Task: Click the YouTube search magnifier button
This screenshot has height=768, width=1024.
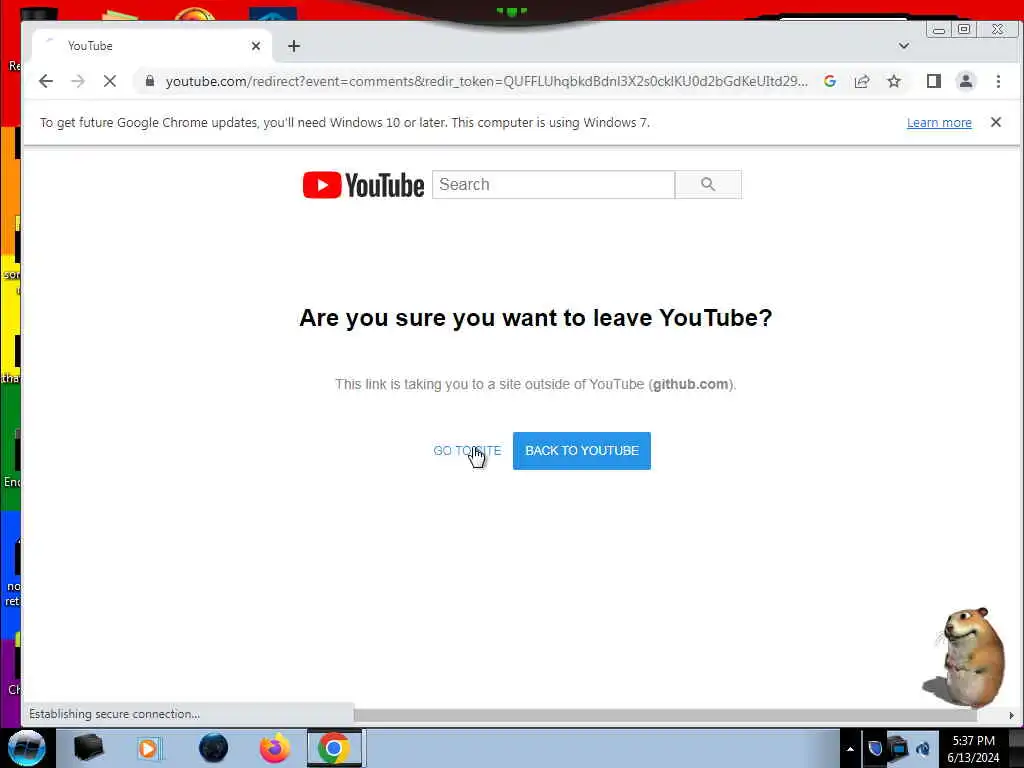Action: click(708, 185)
